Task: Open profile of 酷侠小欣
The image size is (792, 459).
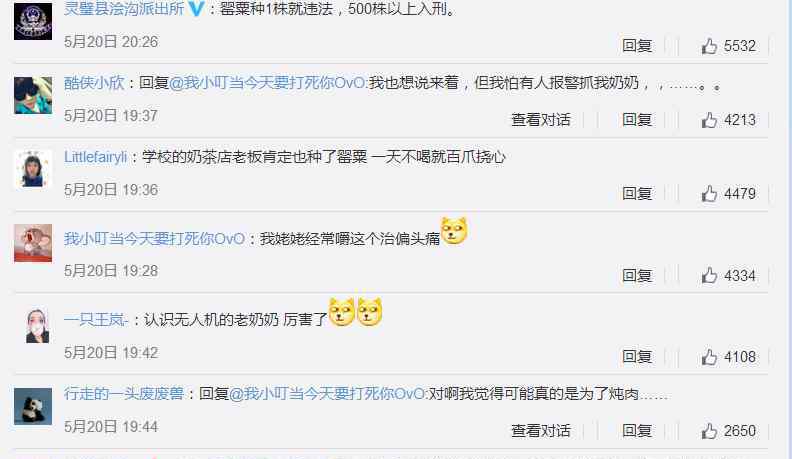Action: click(x=94, y=83)
